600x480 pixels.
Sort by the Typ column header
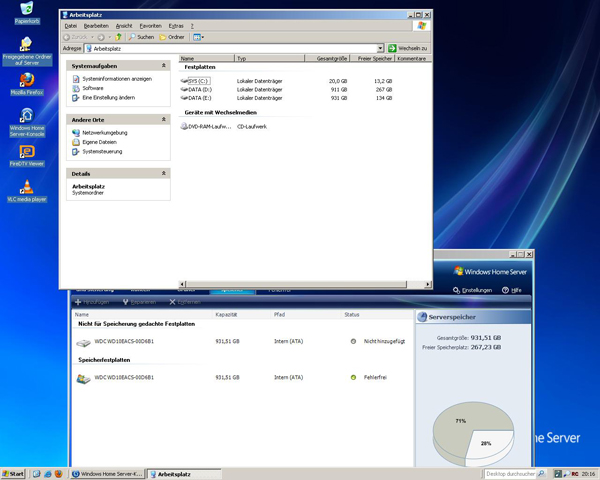[269, 58]
